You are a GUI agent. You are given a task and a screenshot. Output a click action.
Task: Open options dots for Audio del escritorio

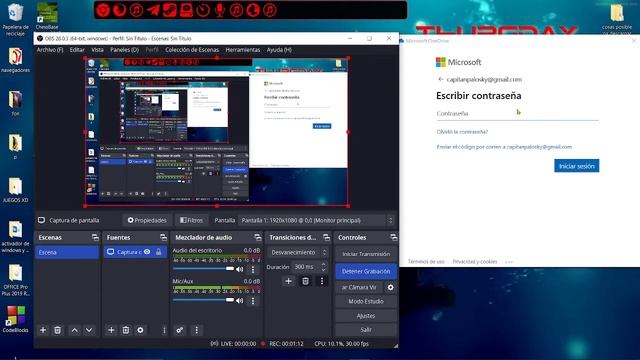point(253,269)
